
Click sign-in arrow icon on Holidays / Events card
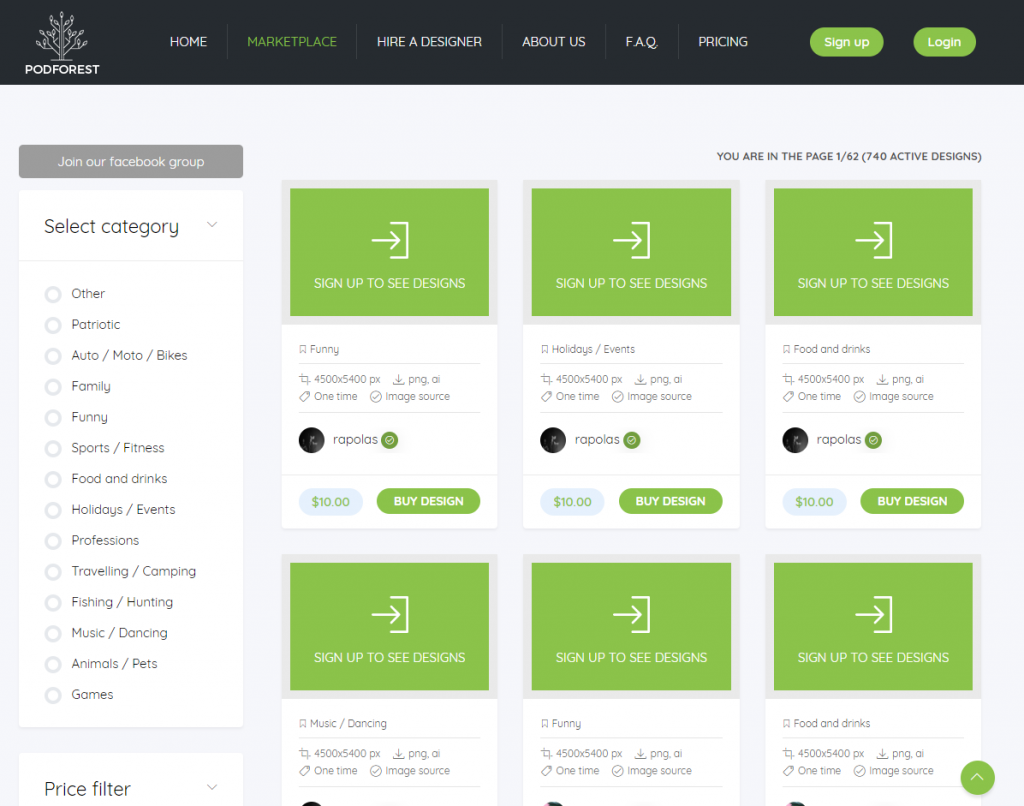tap(632, 240)
